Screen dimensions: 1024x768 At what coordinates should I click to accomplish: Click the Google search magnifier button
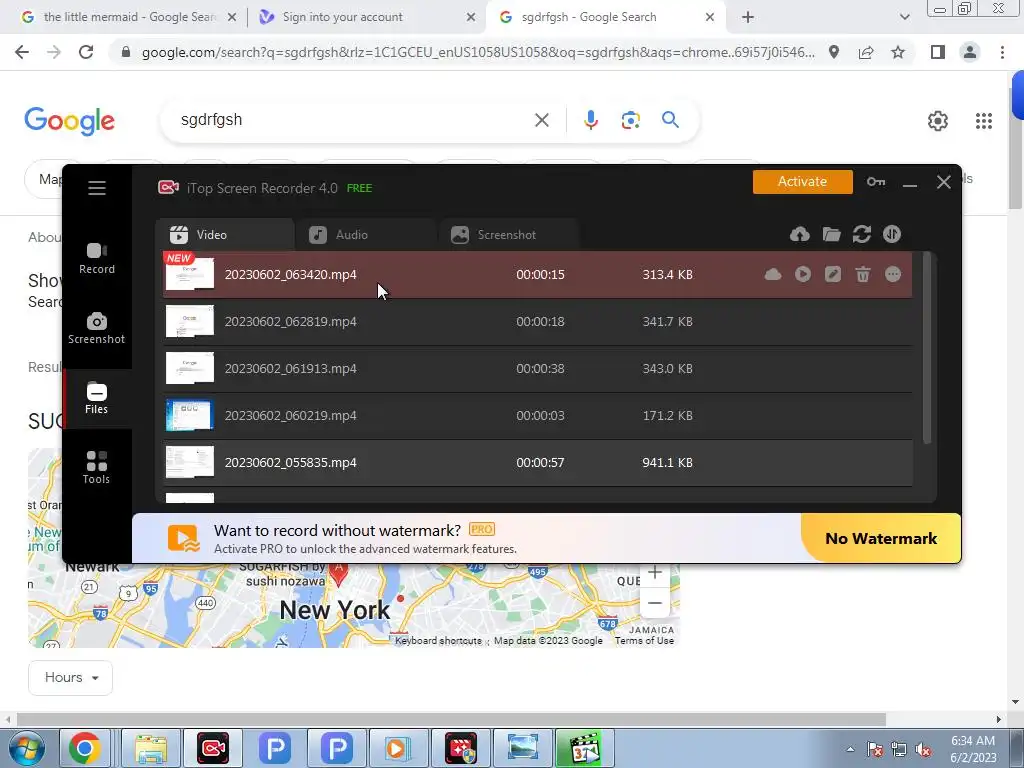(670, 120)
